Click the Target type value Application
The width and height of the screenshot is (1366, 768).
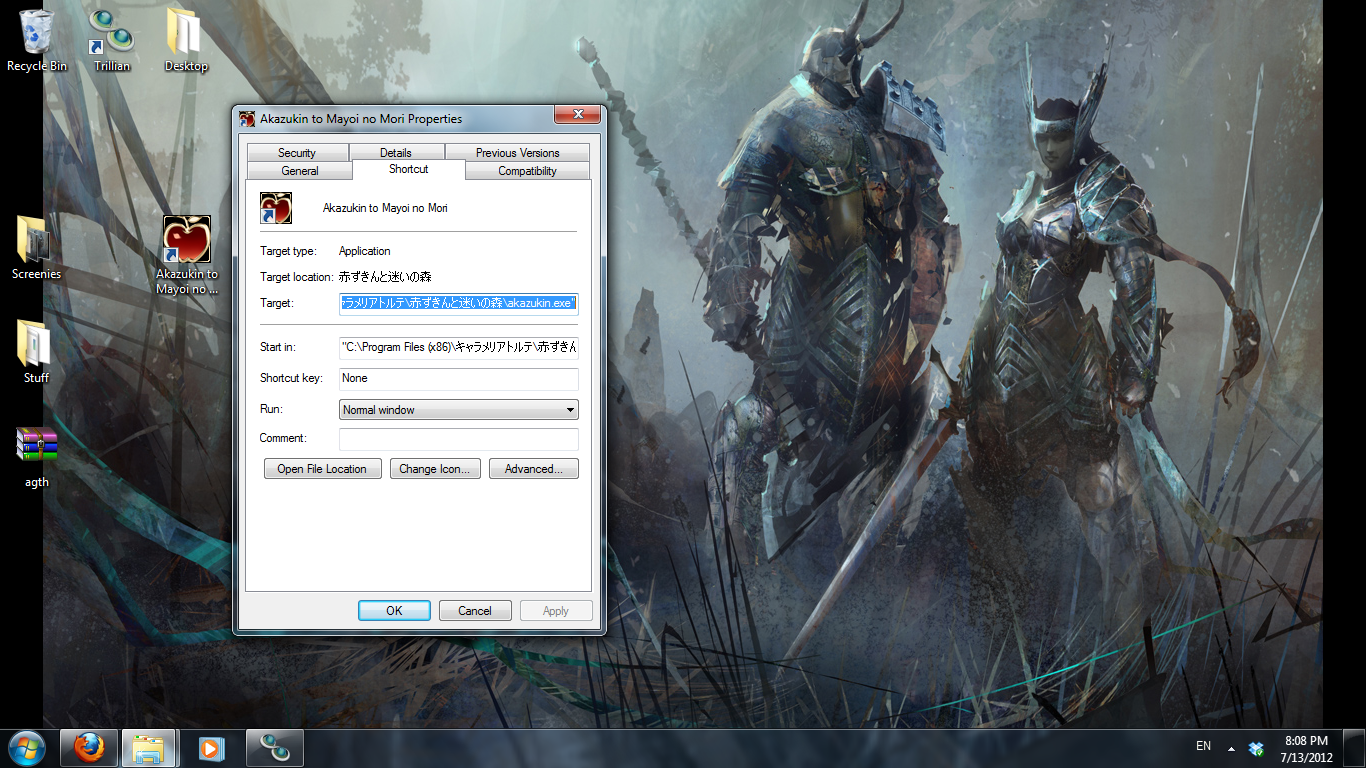(x=364, y=251)
